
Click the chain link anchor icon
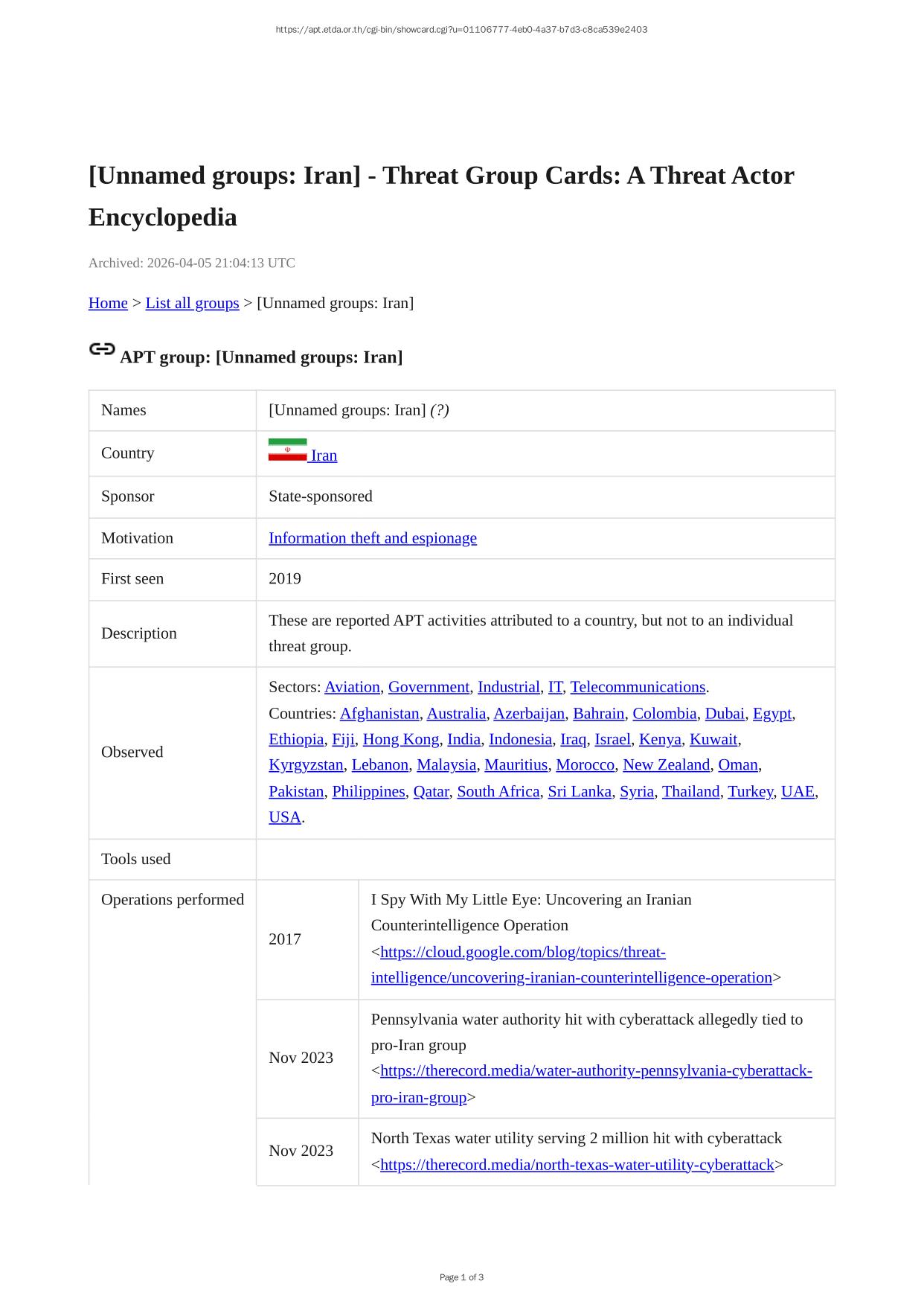[x=102, y=349]
